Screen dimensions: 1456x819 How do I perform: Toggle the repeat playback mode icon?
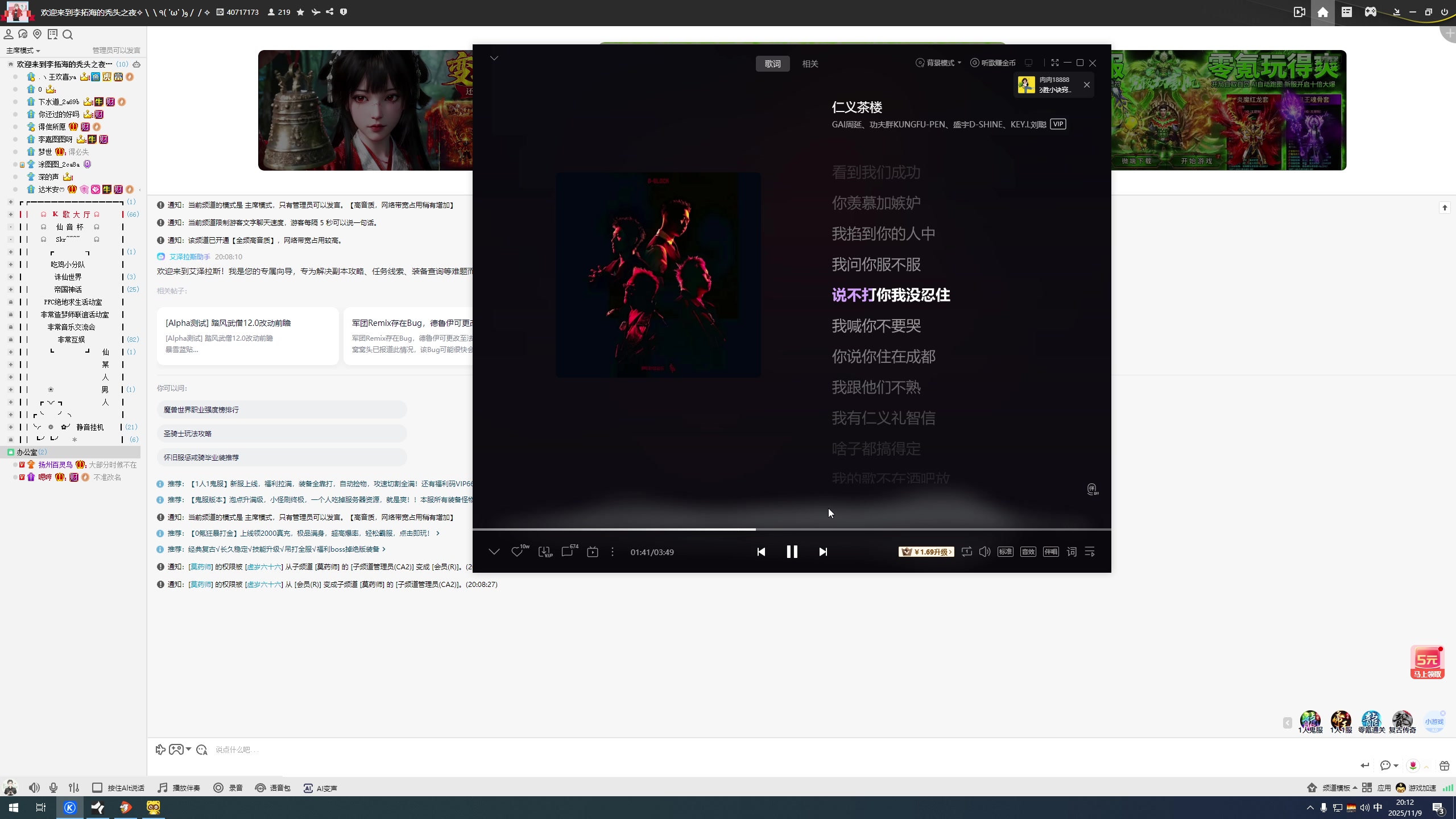[x=966, y=552]
